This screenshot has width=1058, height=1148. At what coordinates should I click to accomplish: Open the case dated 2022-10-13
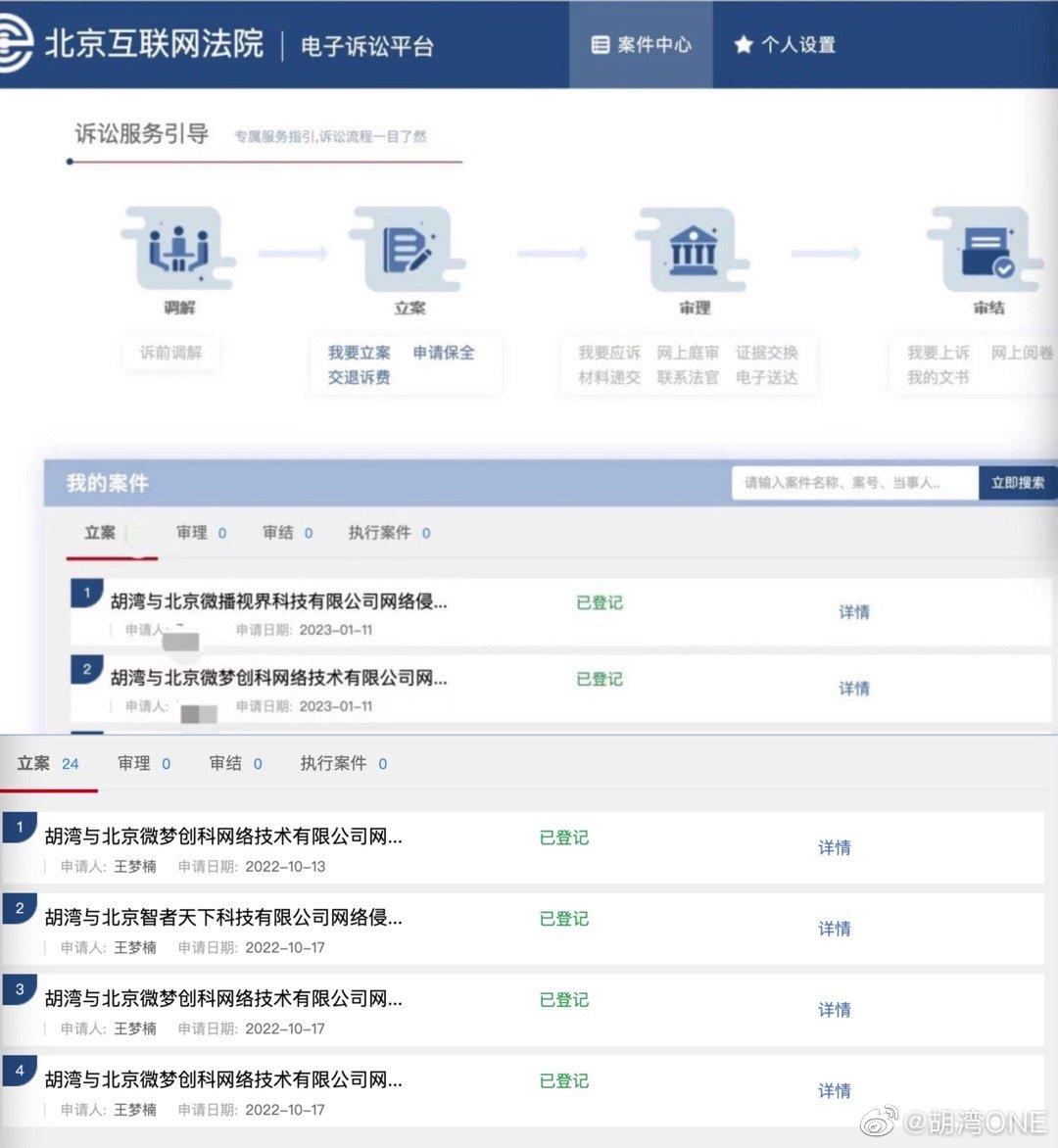point(223,837)
